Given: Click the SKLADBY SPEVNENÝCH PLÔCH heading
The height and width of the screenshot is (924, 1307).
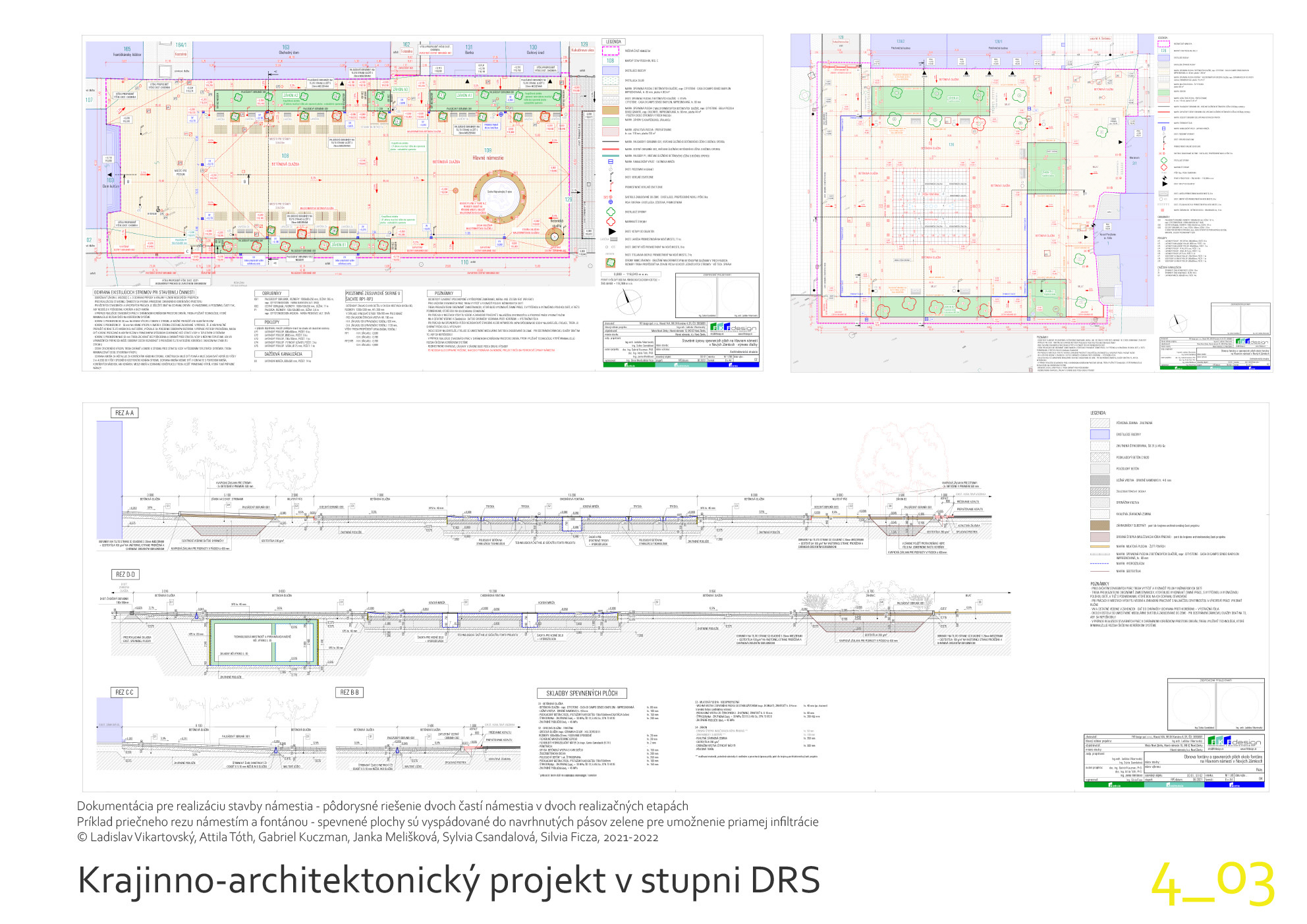Looking at the screenshot, I should tap(582, 693).
